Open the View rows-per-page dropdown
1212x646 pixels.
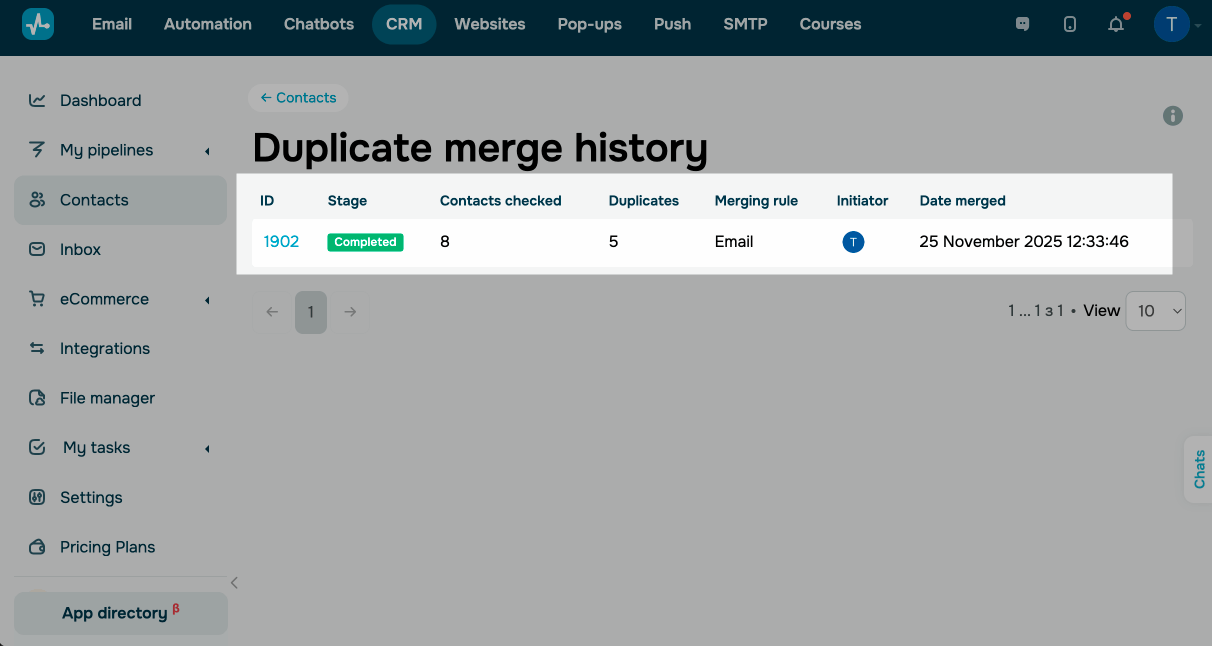click(1155, 311)
